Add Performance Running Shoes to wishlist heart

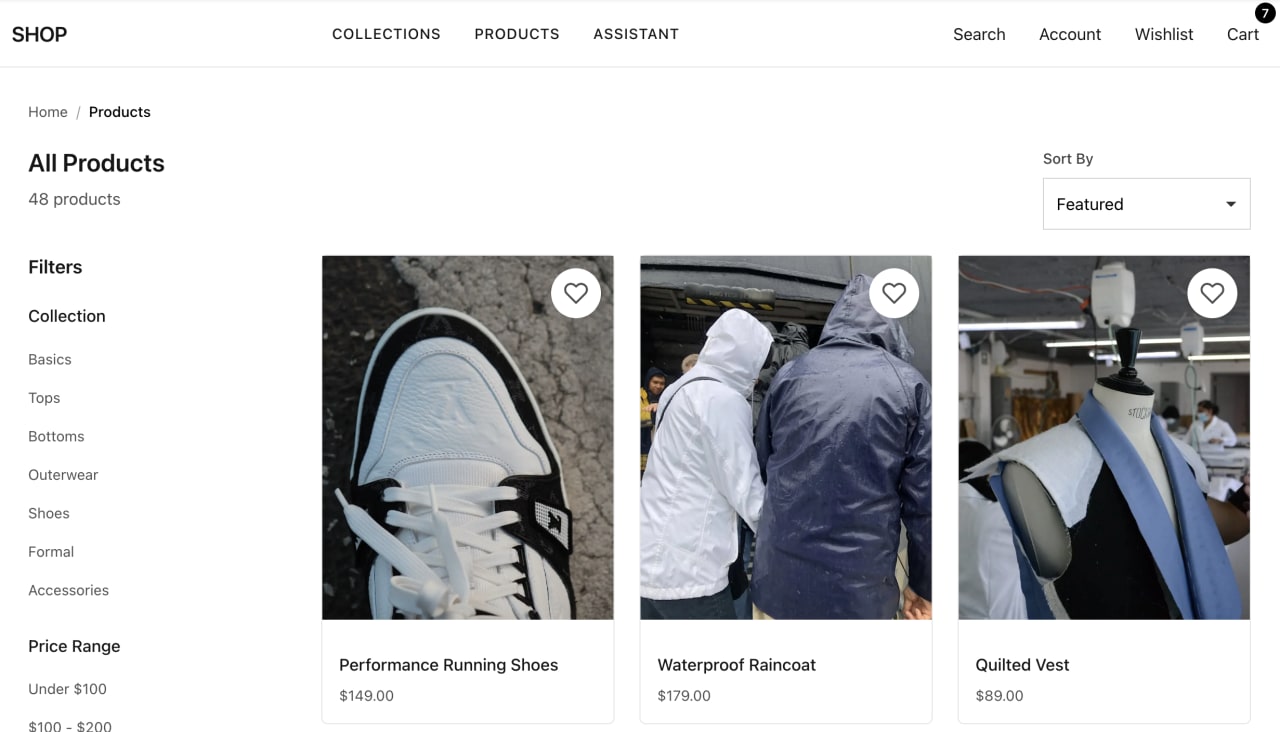tap(576, 293)
